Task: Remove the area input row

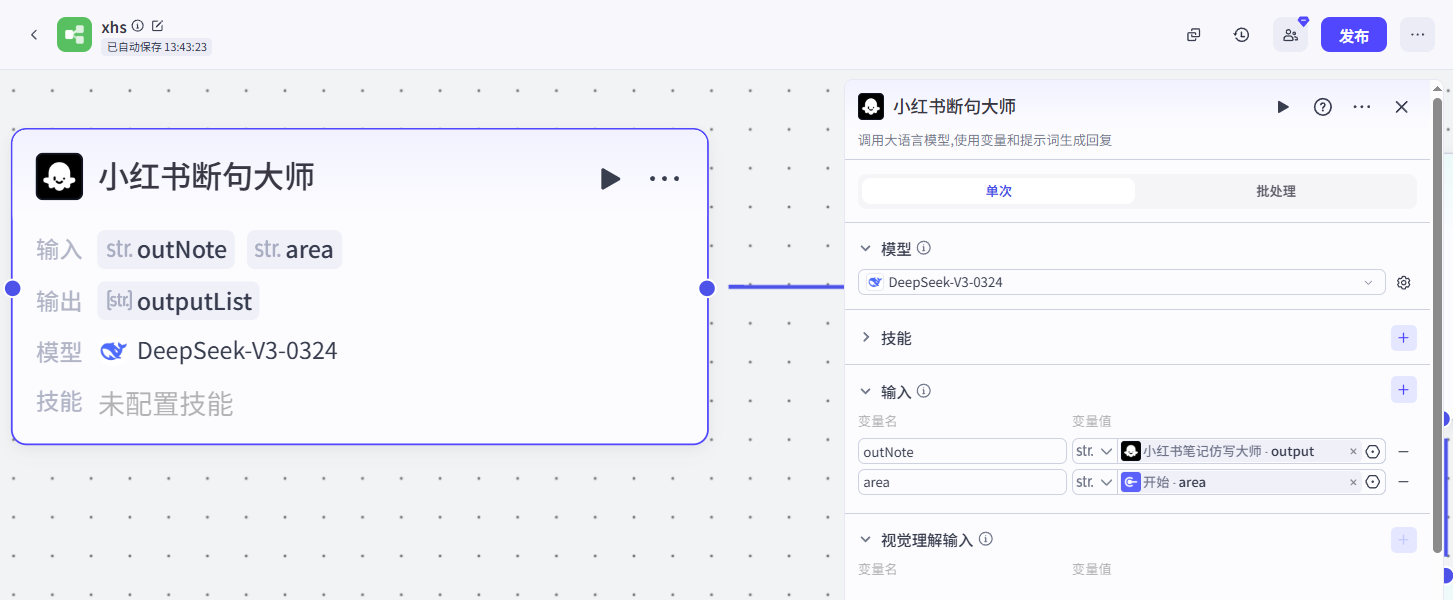Action: [x=1403, y=482]
